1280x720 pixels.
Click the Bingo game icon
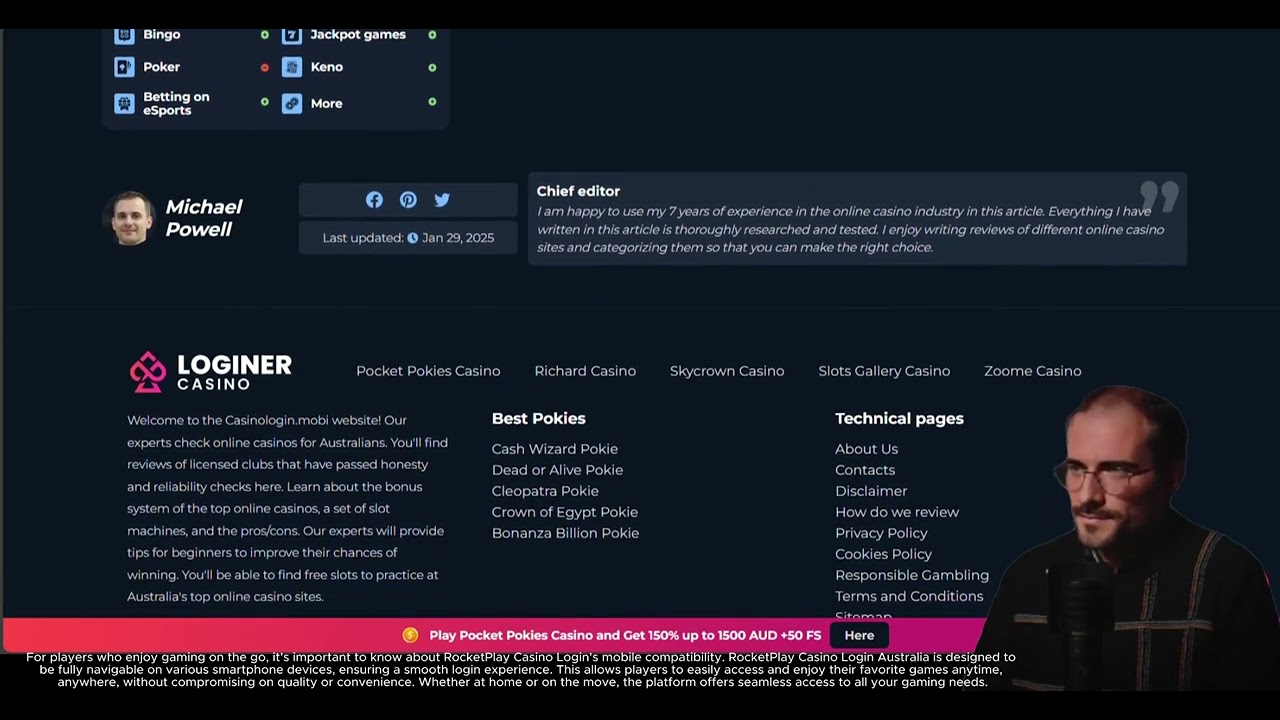(x=124, y=35)
